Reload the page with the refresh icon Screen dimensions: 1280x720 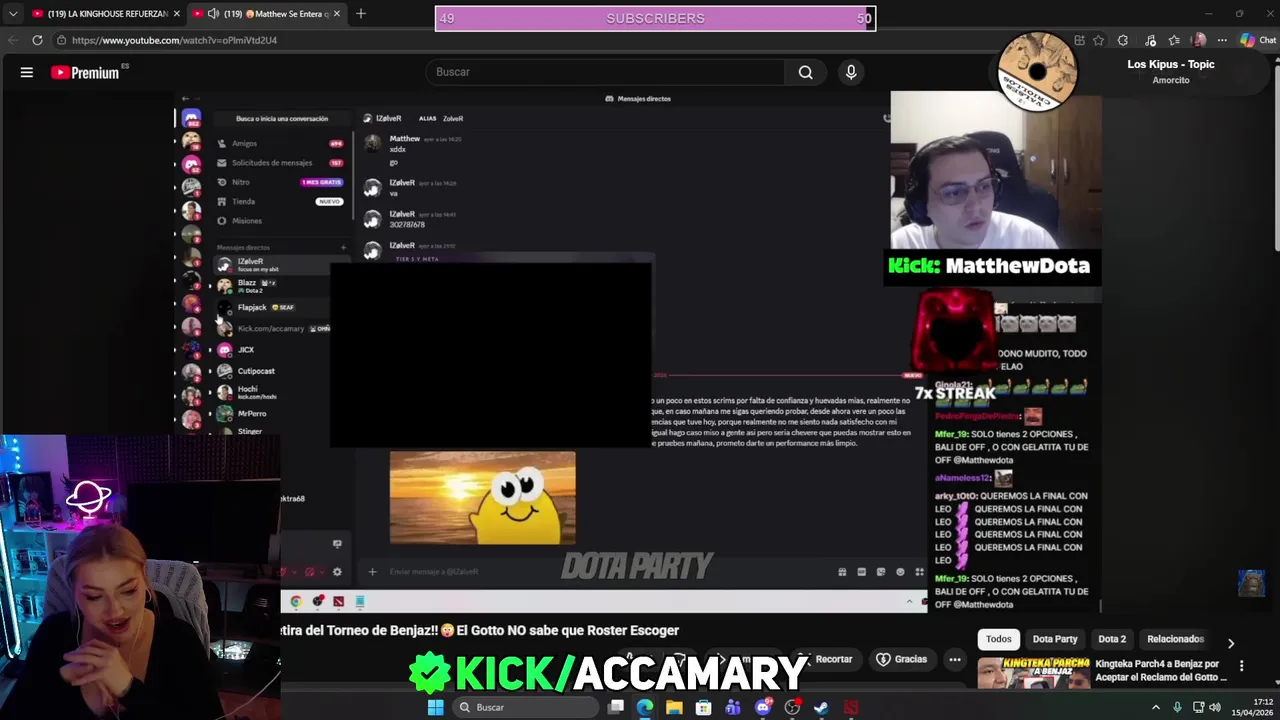coord(37,40)
